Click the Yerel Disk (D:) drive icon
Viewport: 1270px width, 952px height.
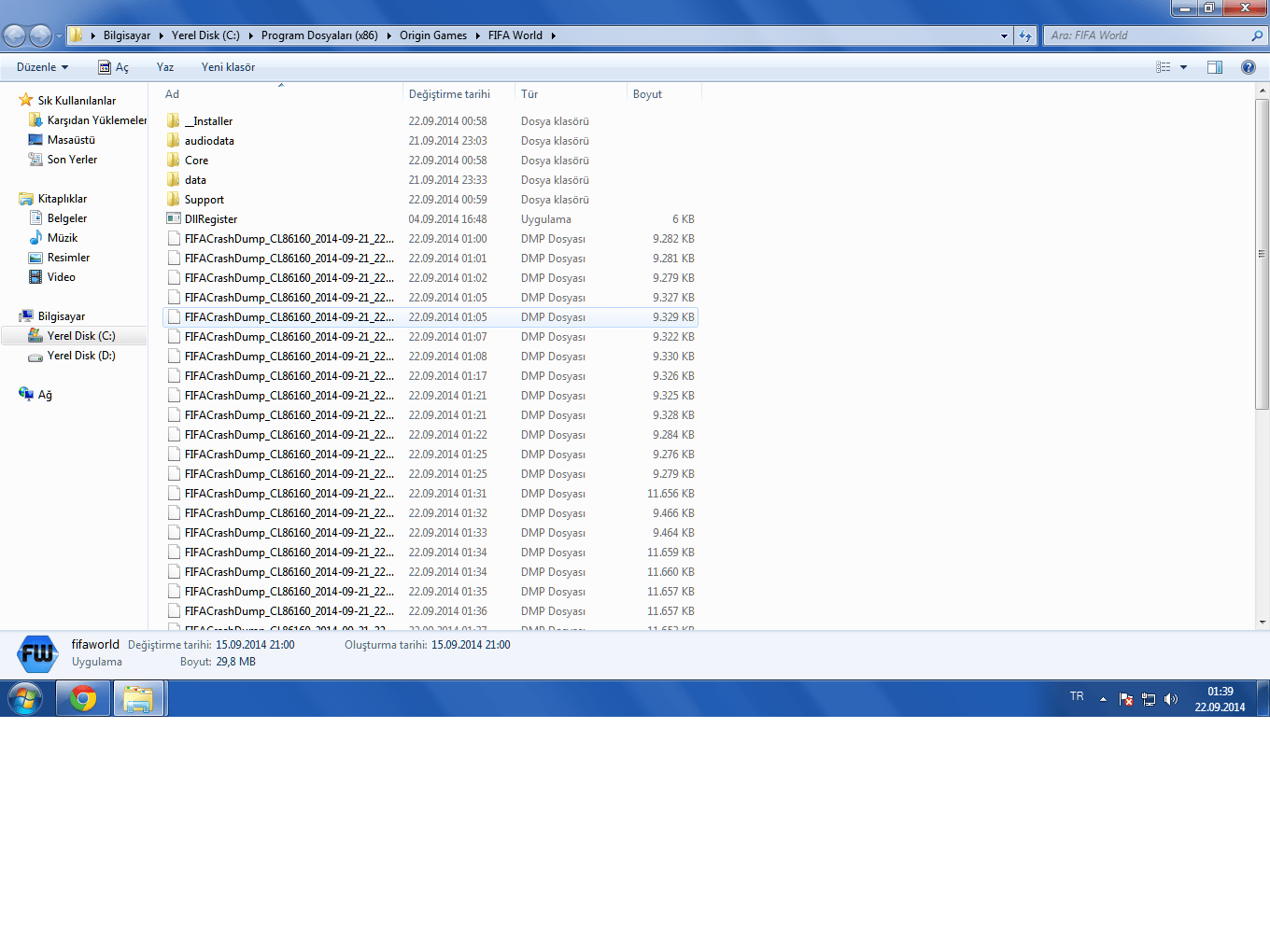click(x=35, y=356)
